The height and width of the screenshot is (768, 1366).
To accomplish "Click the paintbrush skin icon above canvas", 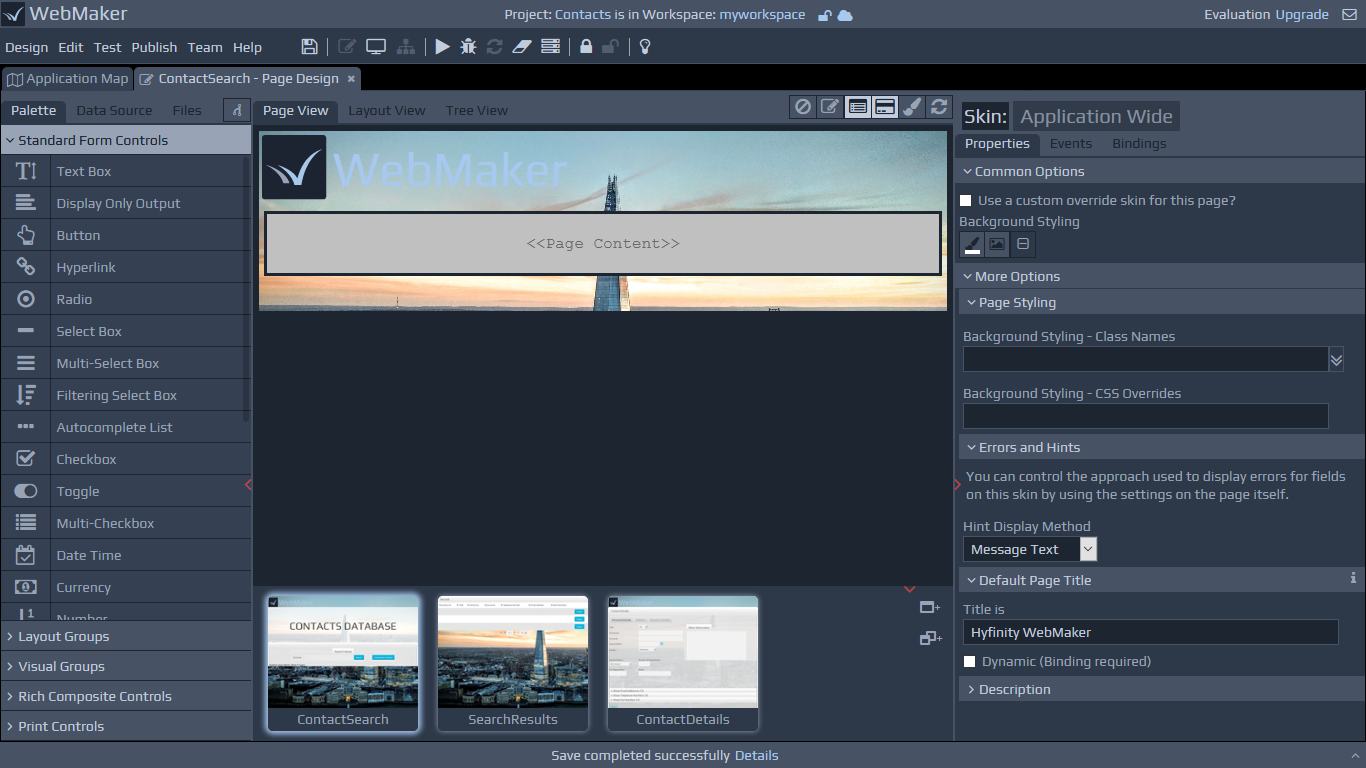I will coord(911,107).
